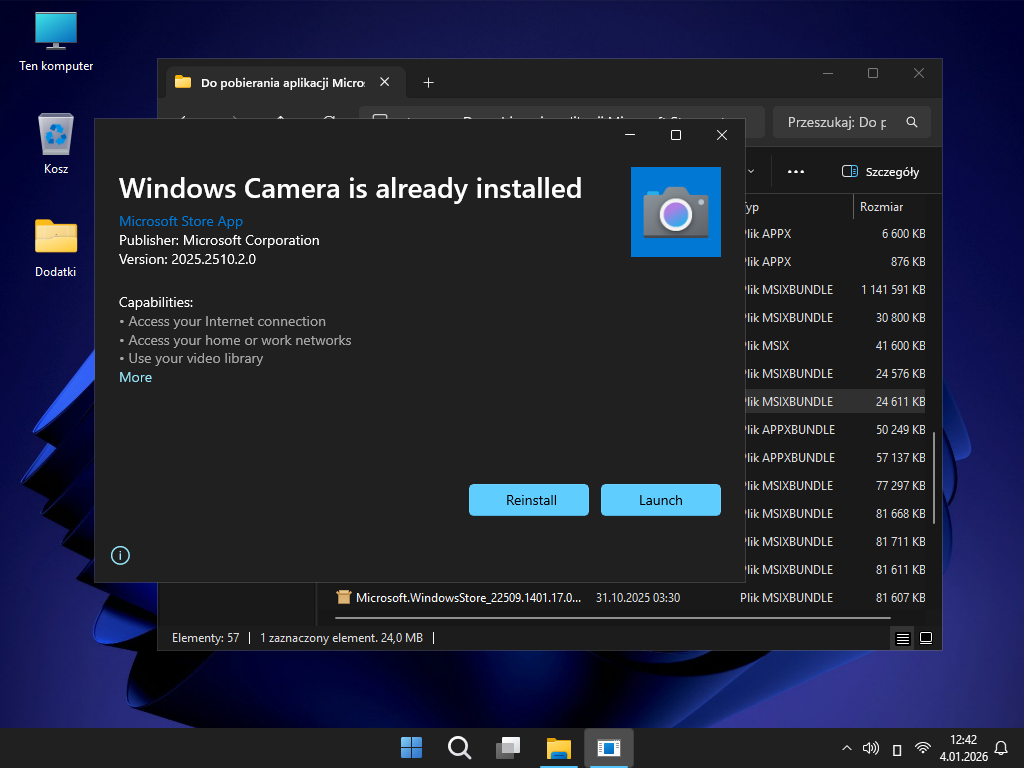Open the three-dot more options menu
The width and height of the screenshot is (1024, 768).
click(x=796, y=171)
